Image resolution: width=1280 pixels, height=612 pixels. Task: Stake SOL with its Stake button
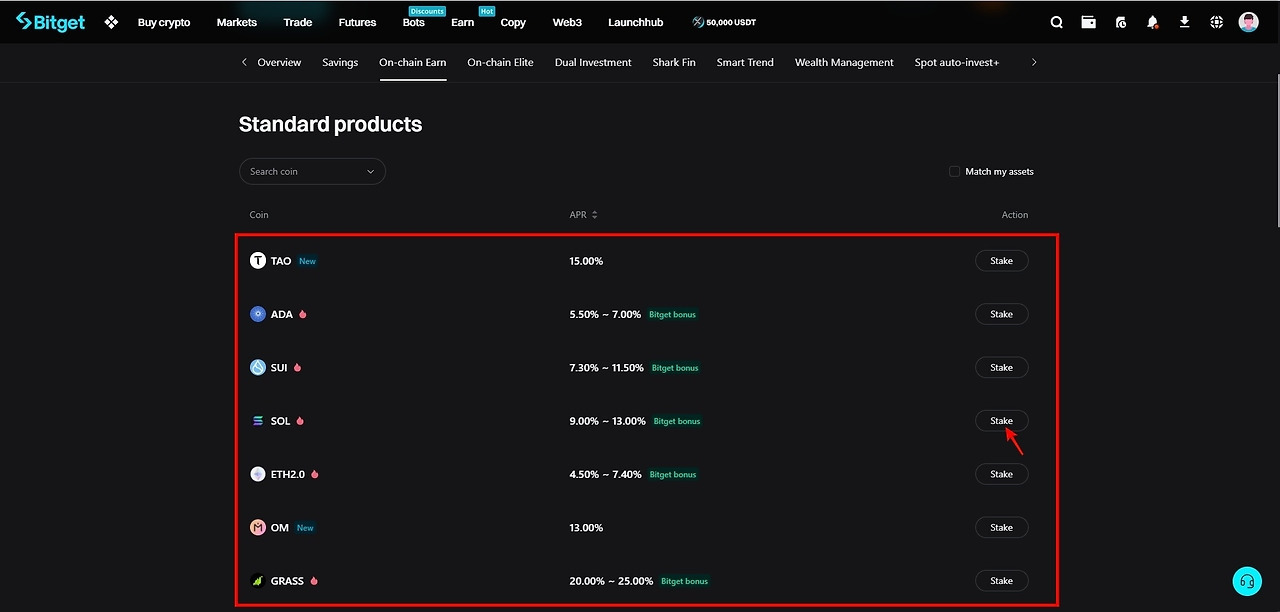pos(1002,421)
